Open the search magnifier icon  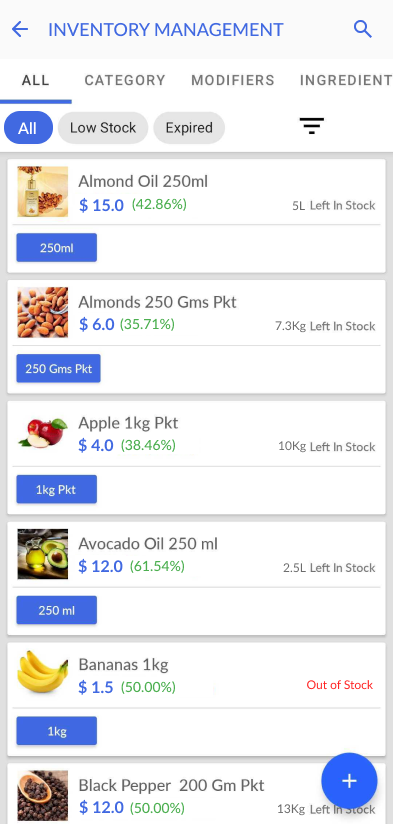[363, 29]
